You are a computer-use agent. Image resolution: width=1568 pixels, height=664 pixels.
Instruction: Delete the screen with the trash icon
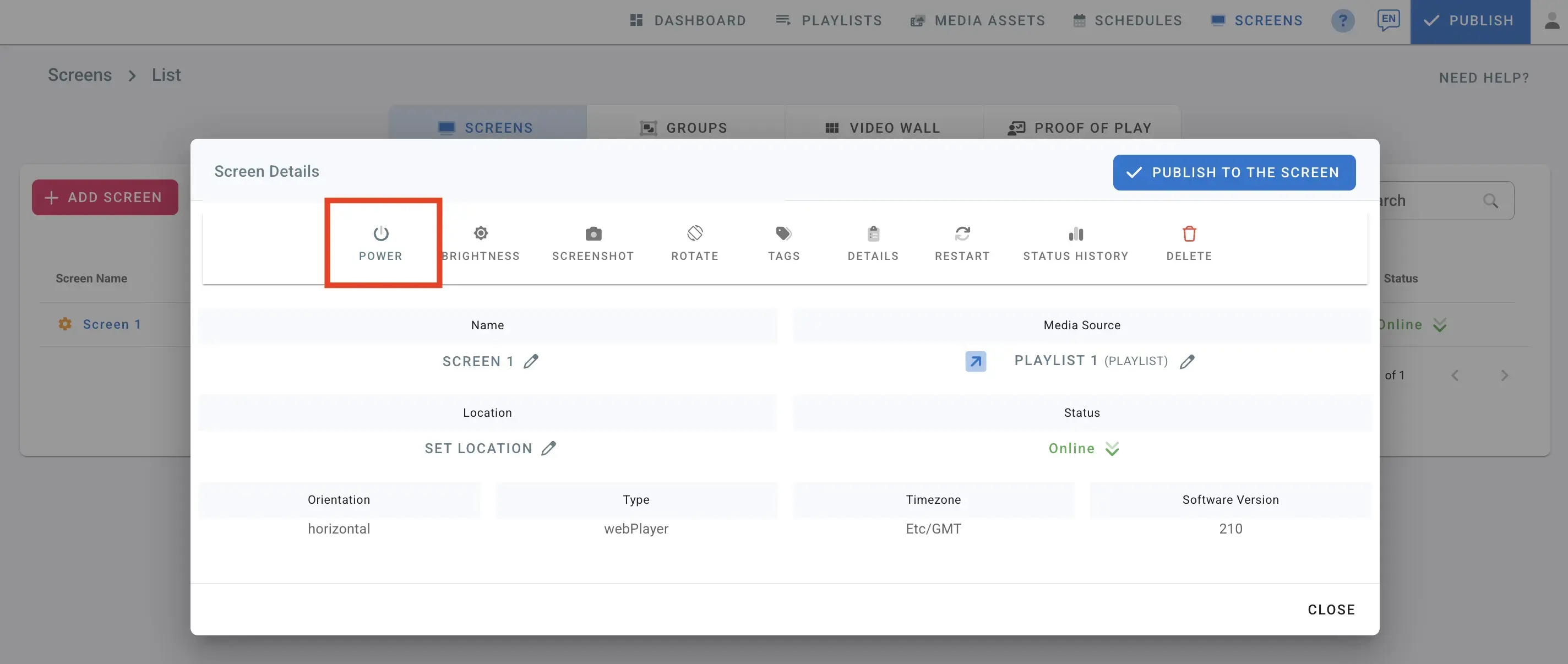pyautogui.click(x=1189, y=233)
